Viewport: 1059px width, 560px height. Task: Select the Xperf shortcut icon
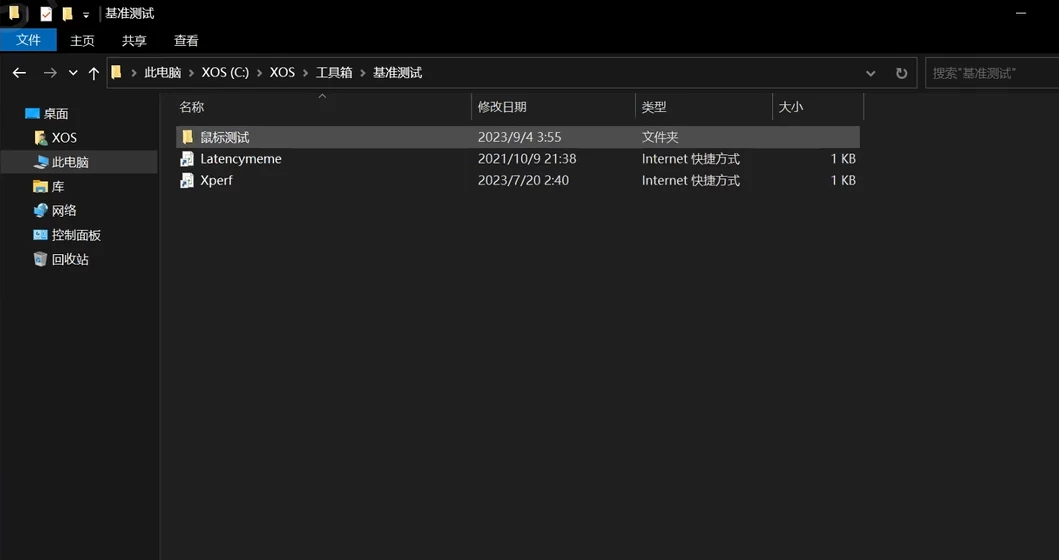tap(187, 181)
